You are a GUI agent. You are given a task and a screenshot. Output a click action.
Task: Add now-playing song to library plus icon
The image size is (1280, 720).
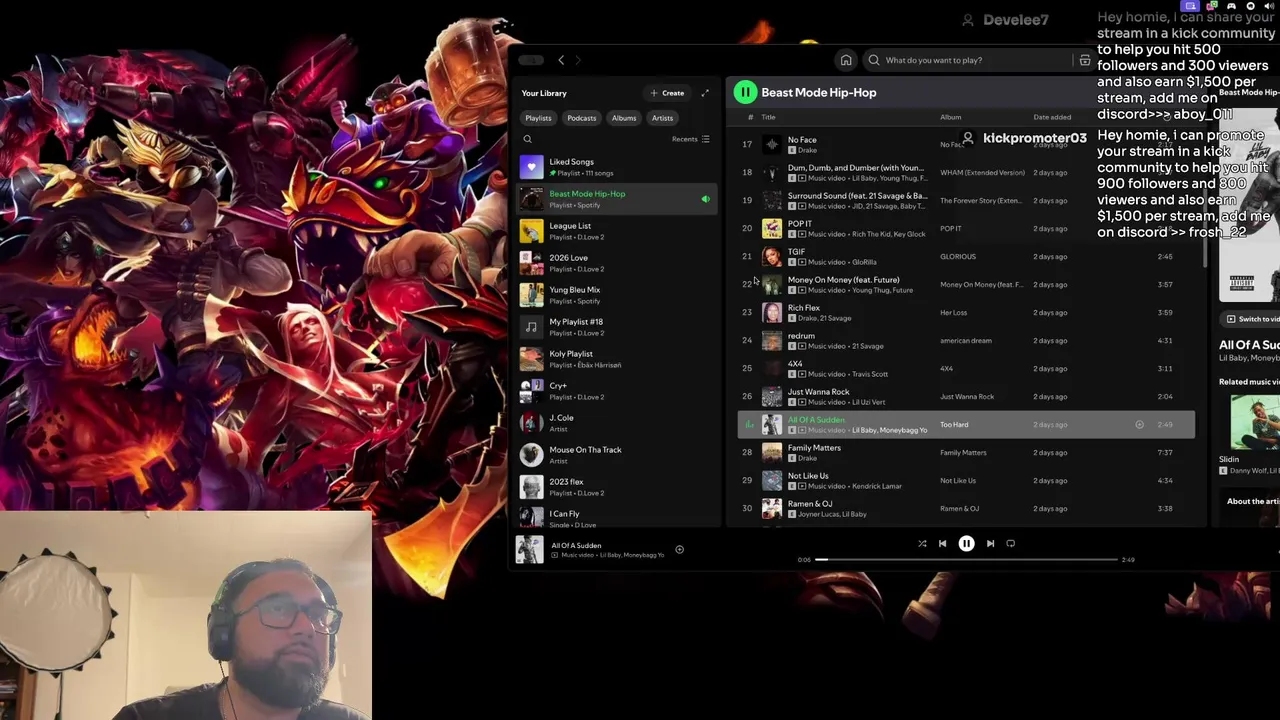[x=679, y=549]
